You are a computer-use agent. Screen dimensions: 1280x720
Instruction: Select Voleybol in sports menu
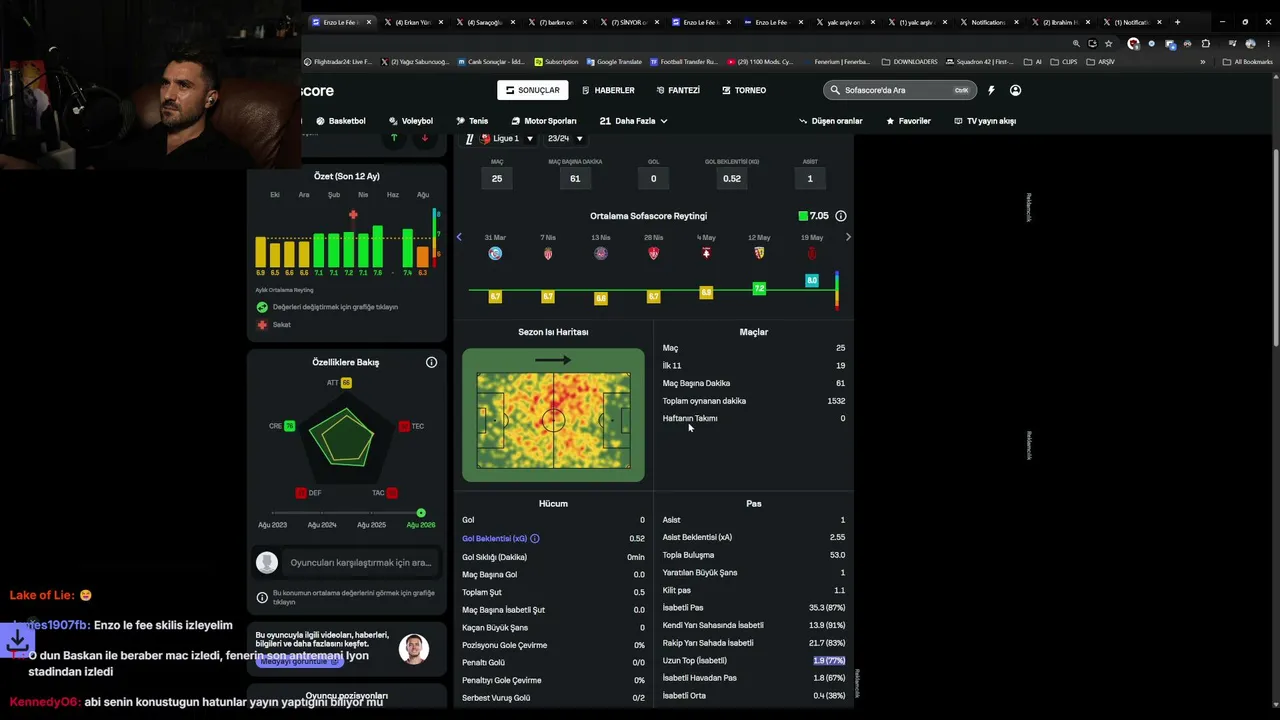[x=411, y=121]
